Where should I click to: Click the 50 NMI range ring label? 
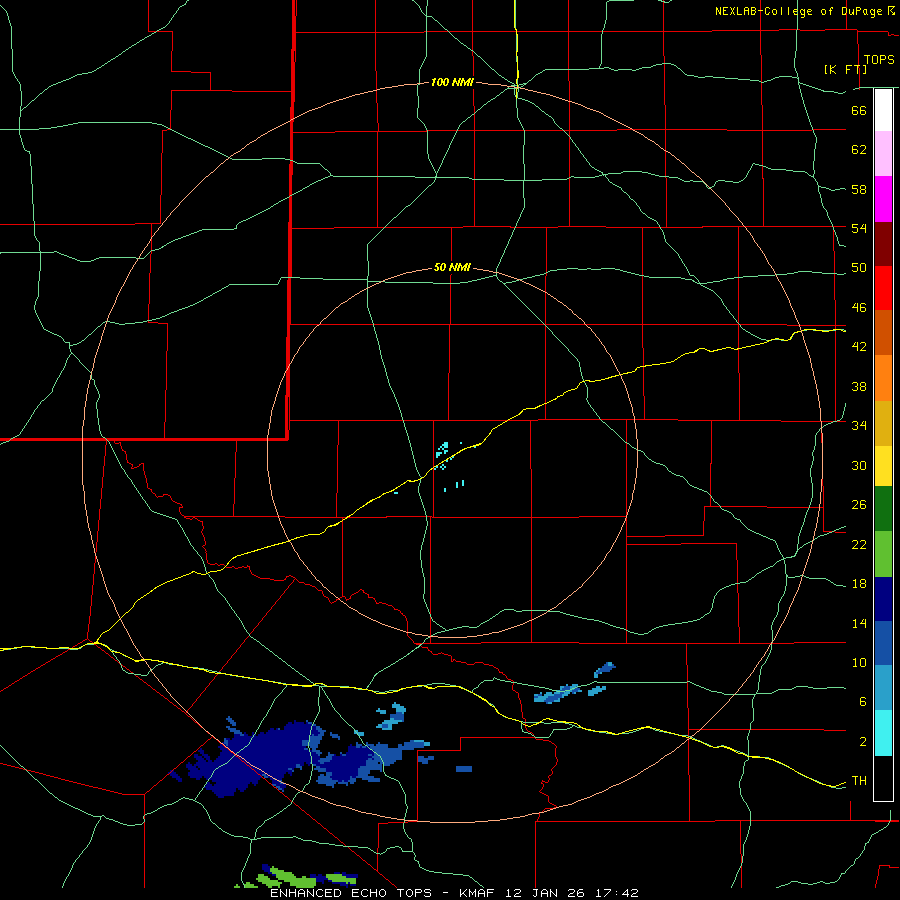(452, 267)
